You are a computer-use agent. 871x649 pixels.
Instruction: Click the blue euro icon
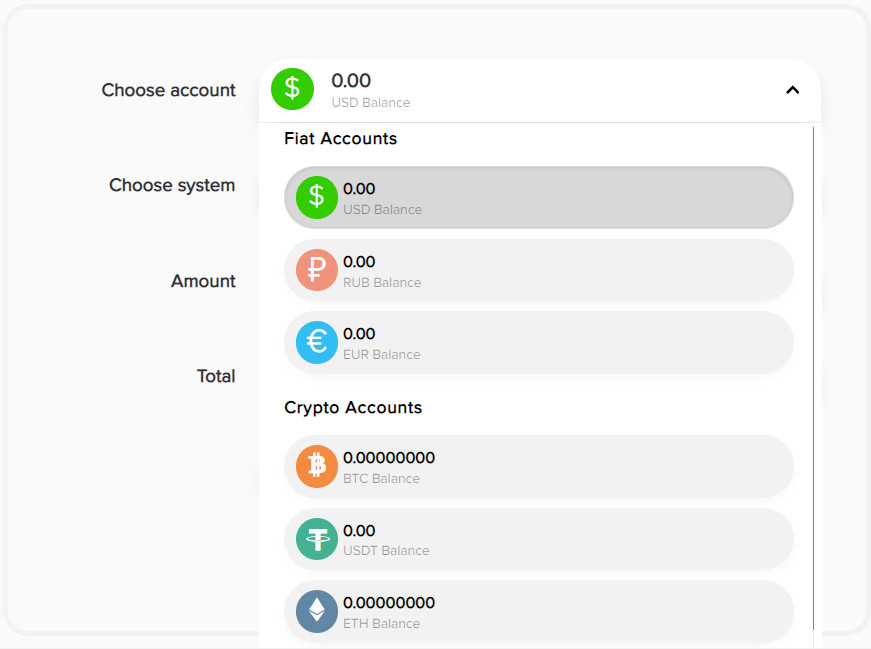[317, 342]
